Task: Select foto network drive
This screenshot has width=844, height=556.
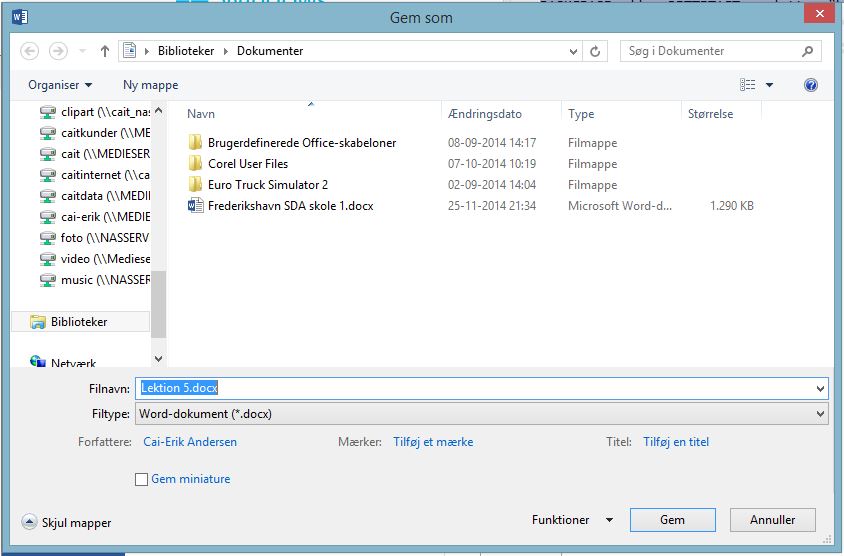Action: coord(95,238)
